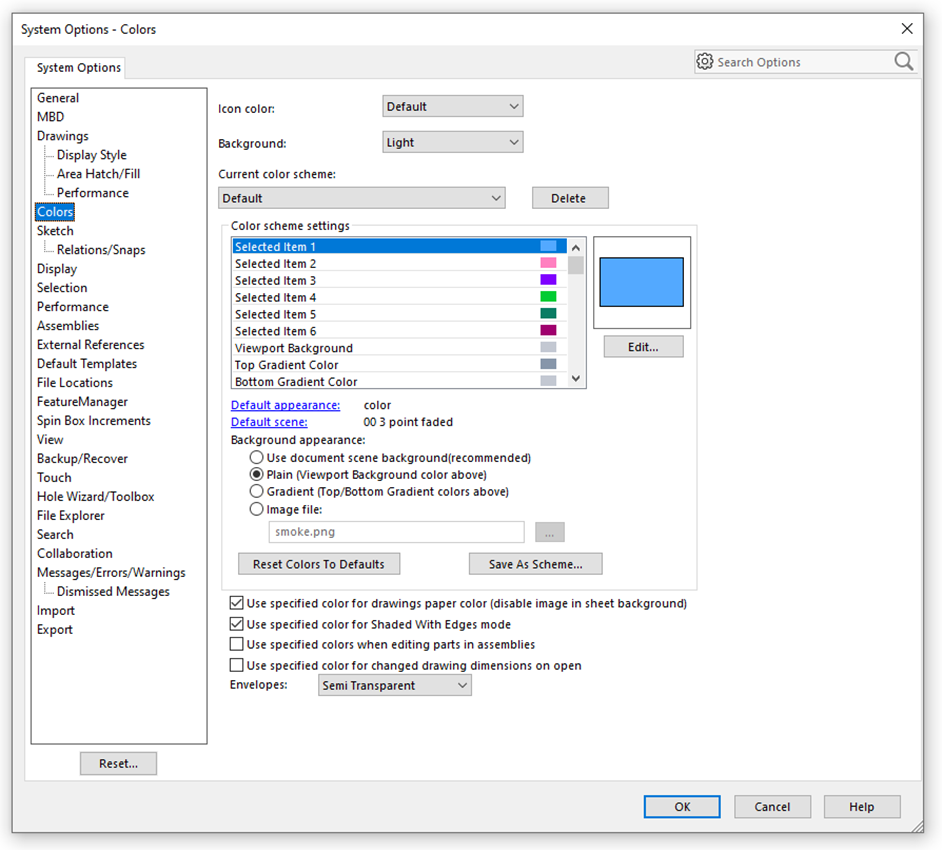The height and width of the screenshot is (850, 942).
Task: Click Reset Colors To Defaults
Action: coord(318,563)
